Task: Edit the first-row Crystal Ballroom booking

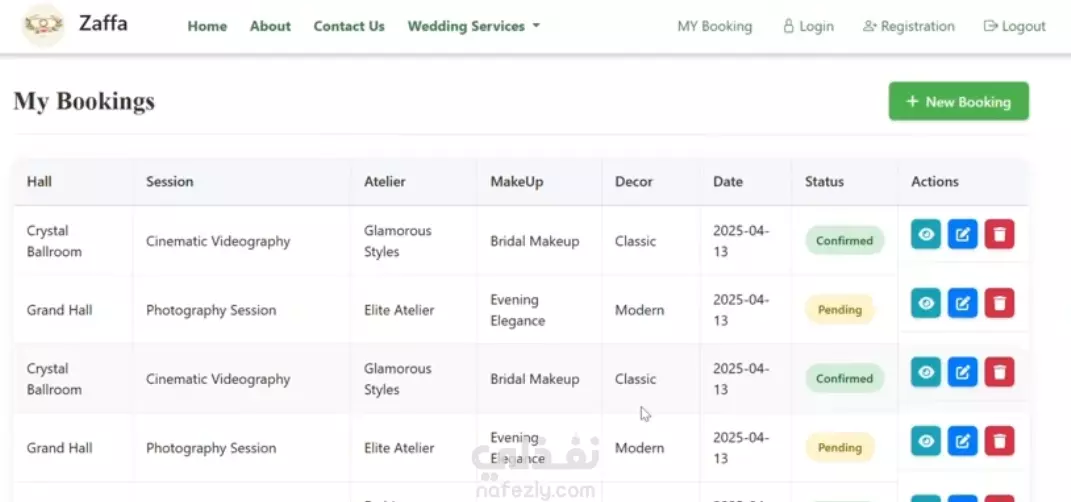Action: (x=962, y=235)
